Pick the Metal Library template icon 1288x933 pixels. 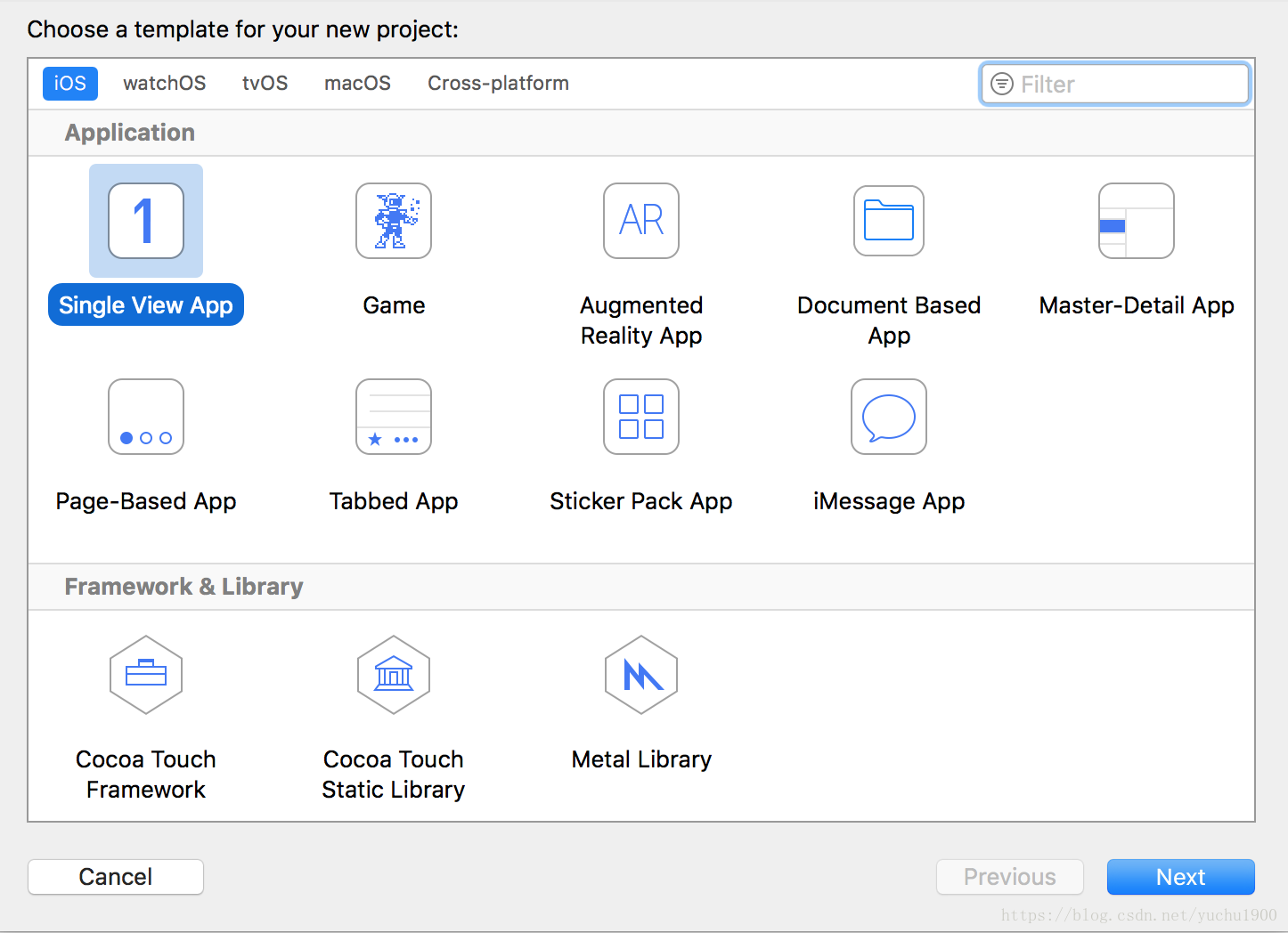click(x=641, y=675)
